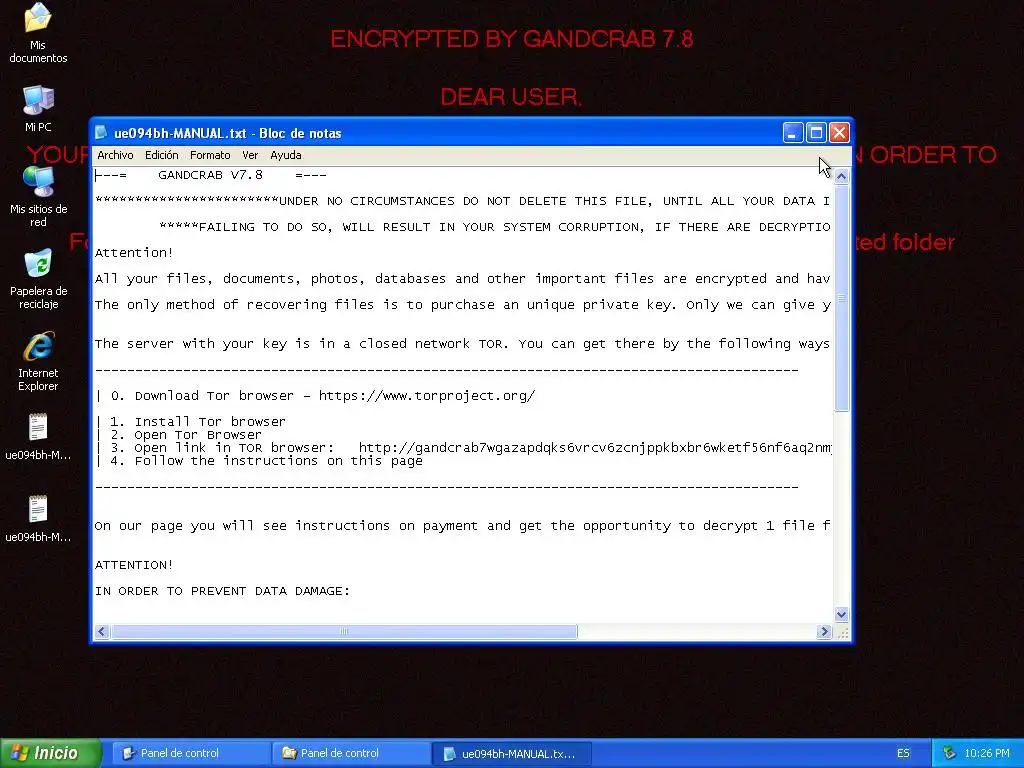Click the Notepad title bar text

coord(227,133)
